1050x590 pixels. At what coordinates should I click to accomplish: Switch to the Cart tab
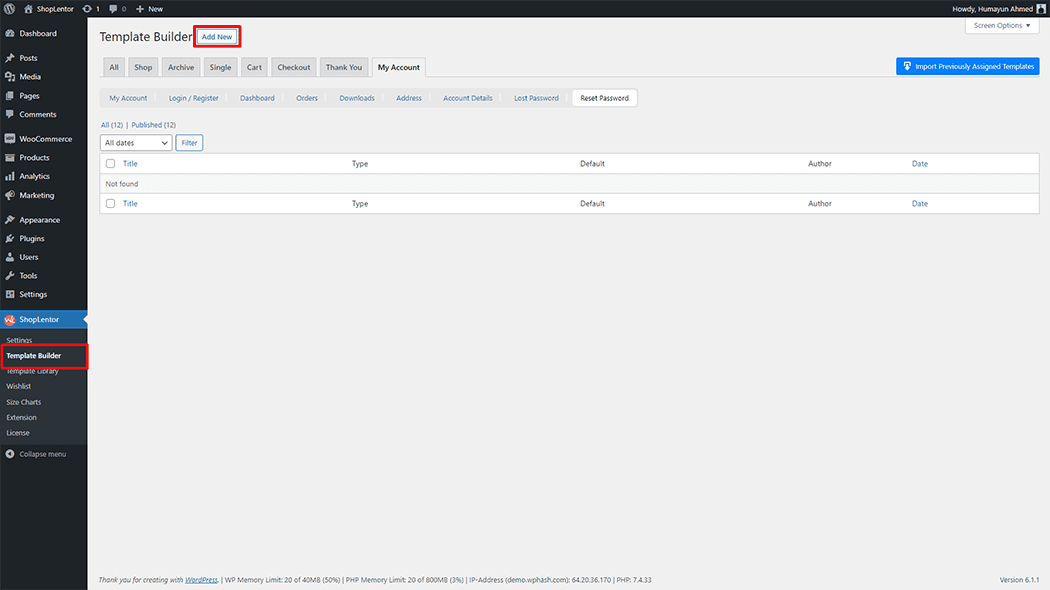tap(254, 67)
